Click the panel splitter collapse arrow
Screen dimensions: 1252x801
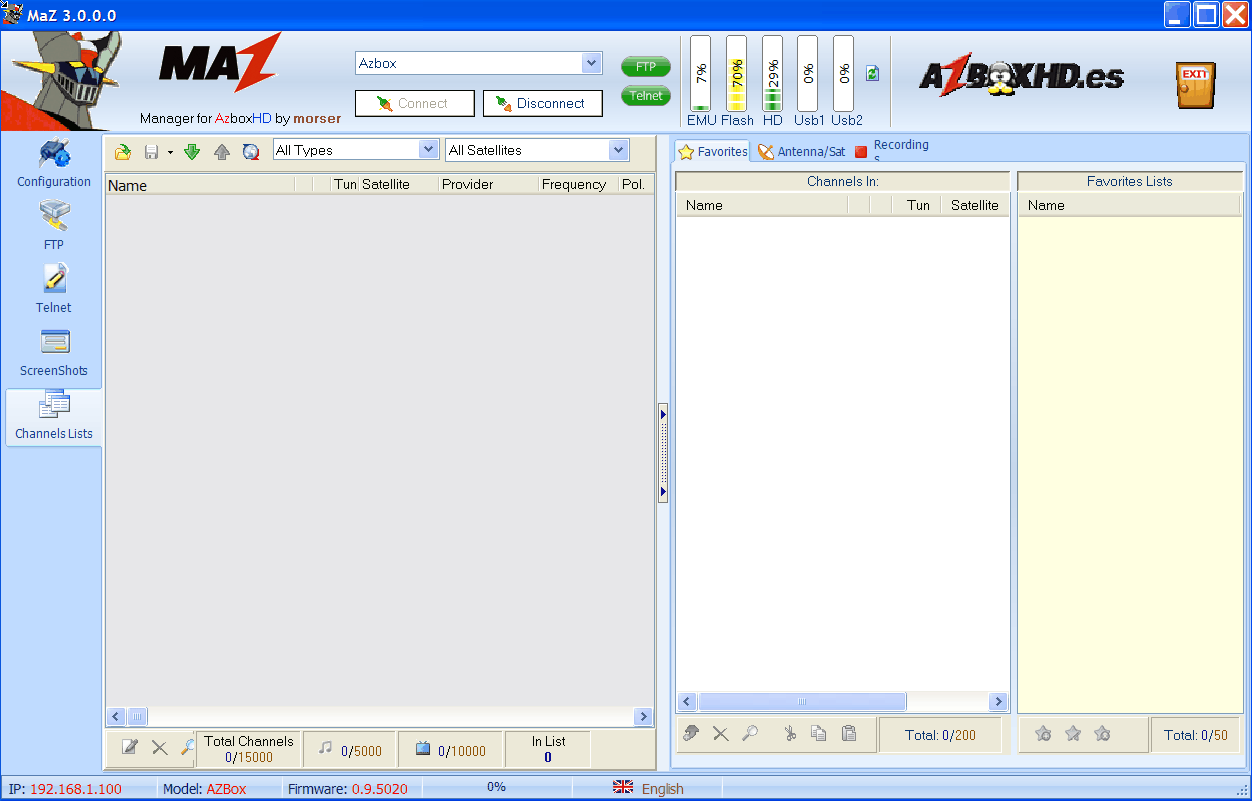click(x=663, y=413)
